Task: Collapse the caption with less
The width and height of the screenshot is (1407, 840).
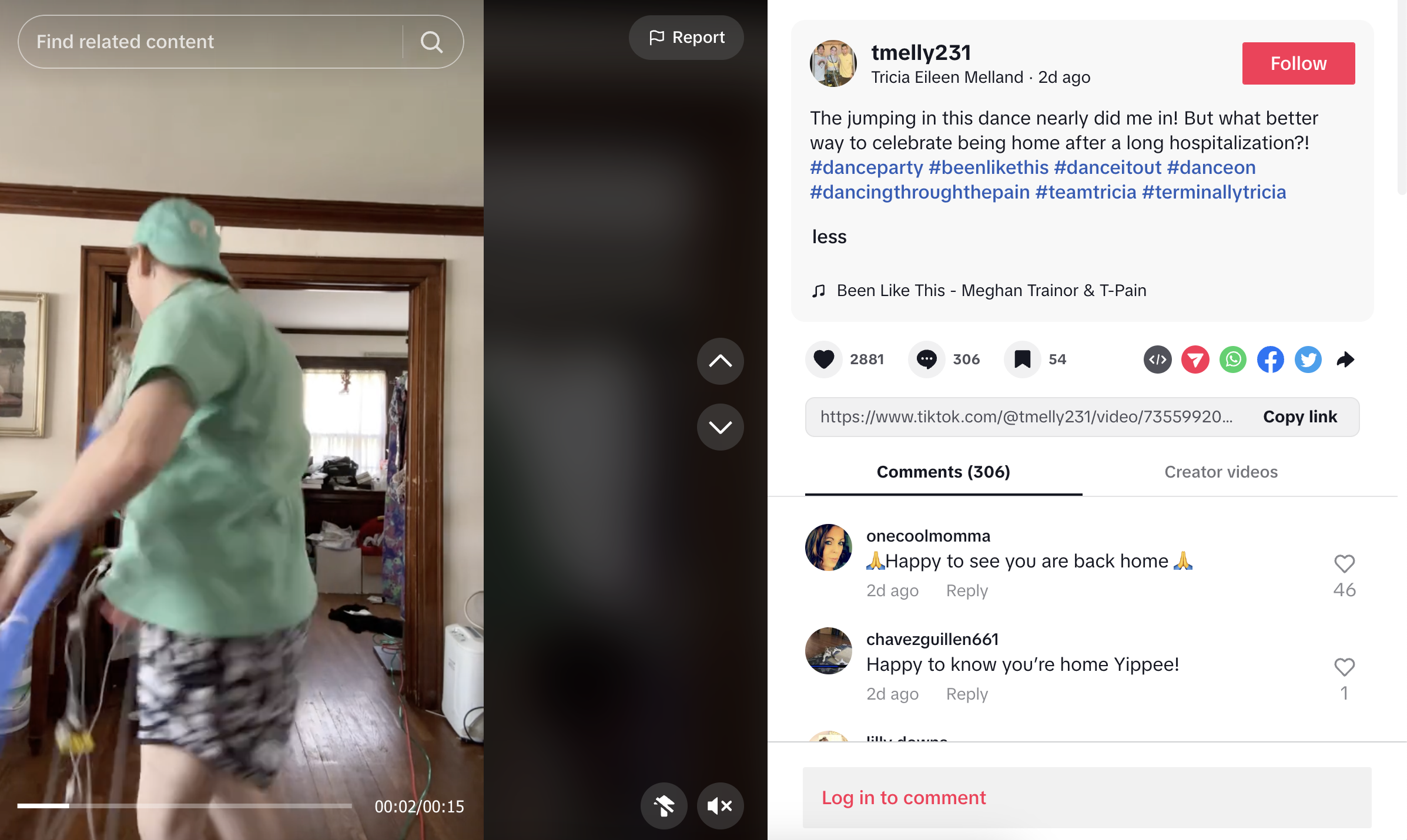Action: pos(829,237)
